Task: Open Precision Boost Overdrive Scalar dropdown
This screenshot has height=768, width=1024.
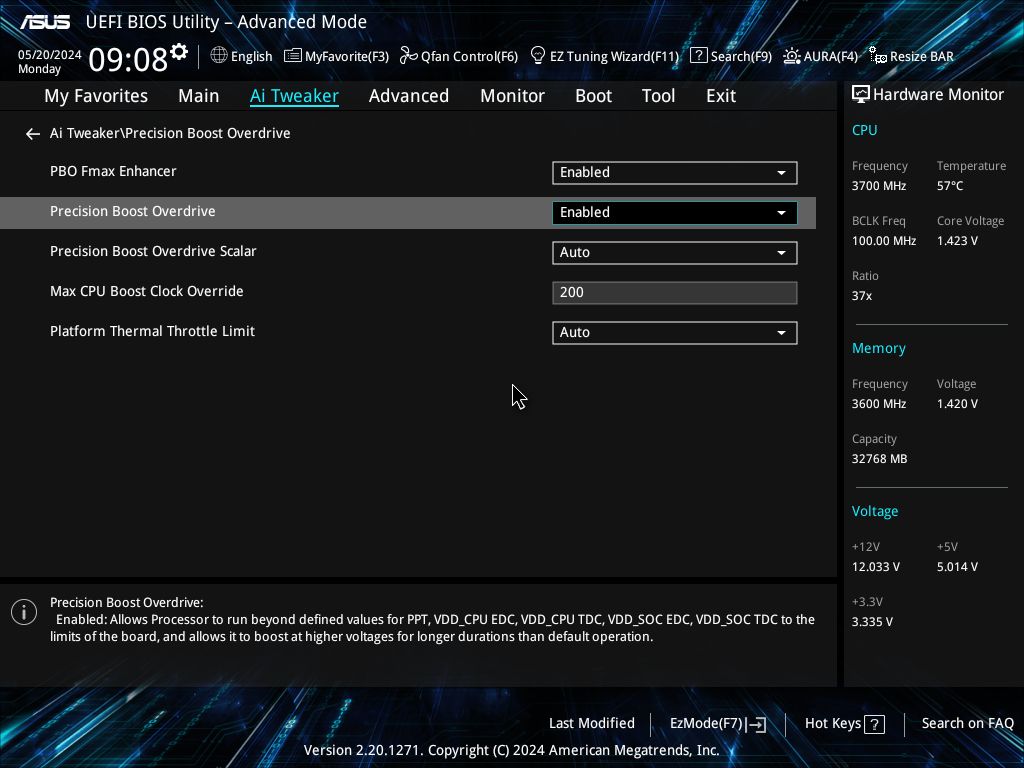Action: point(675,253)
